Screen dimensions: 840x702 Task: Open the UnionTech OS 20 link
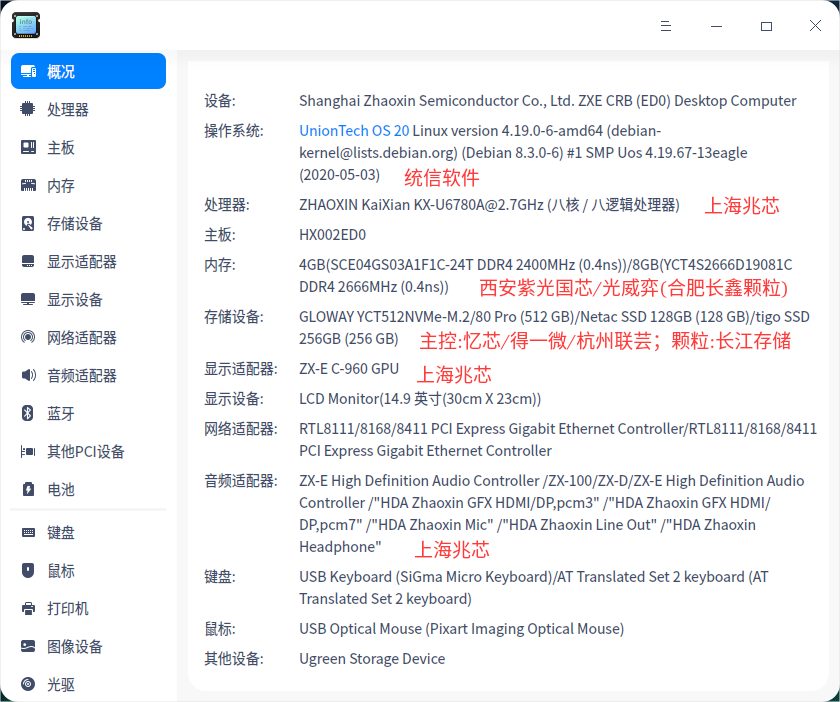(x=354, y=130)
